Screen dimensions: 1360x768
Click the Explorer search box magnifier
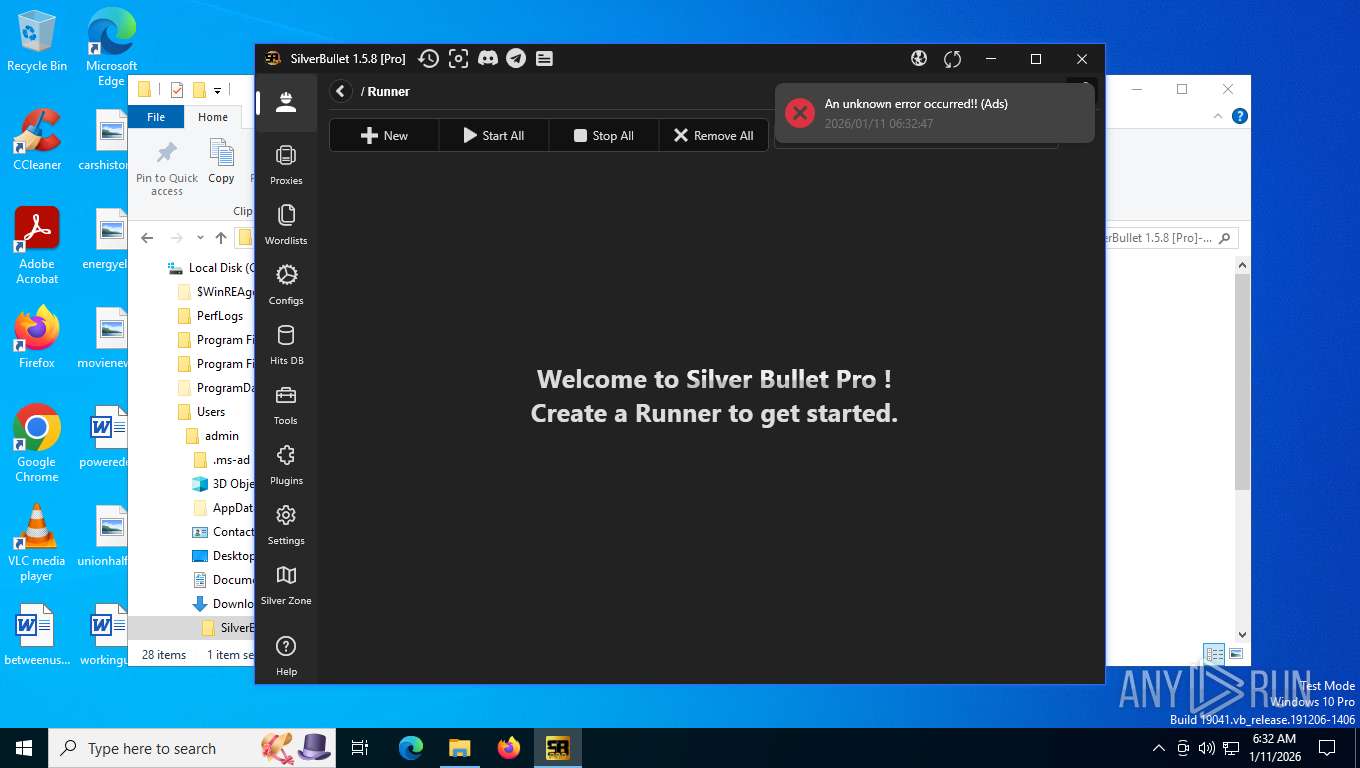(1226, 238)
